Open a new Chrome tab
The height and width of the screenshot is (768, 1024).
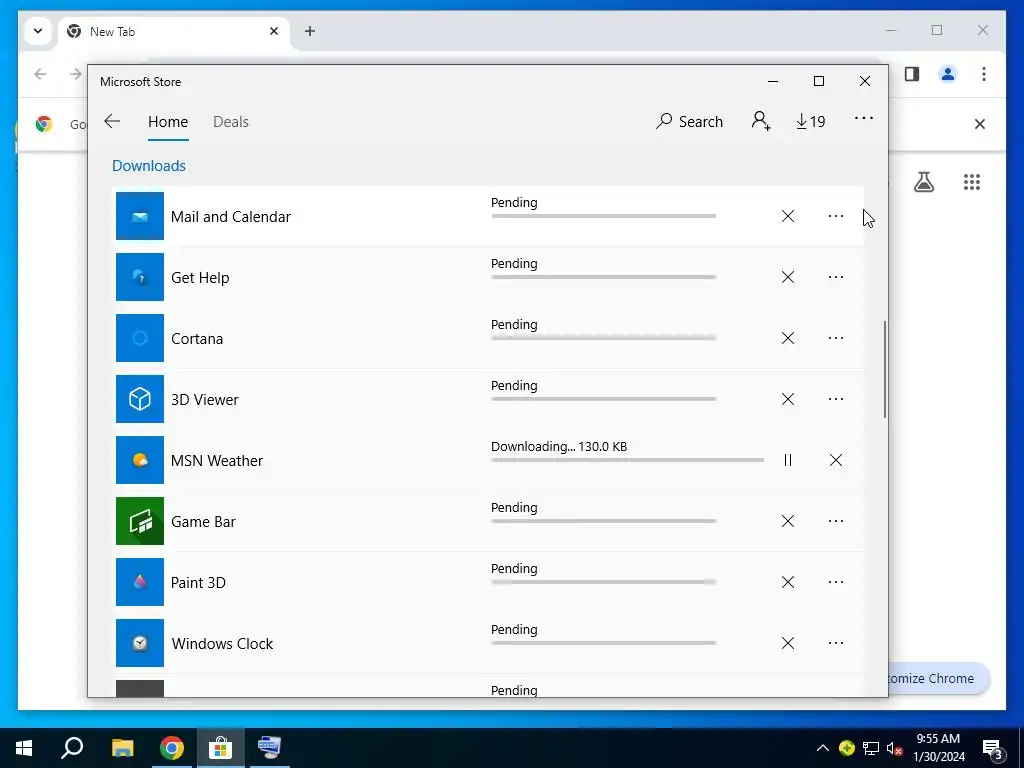[x=310, y=31]
